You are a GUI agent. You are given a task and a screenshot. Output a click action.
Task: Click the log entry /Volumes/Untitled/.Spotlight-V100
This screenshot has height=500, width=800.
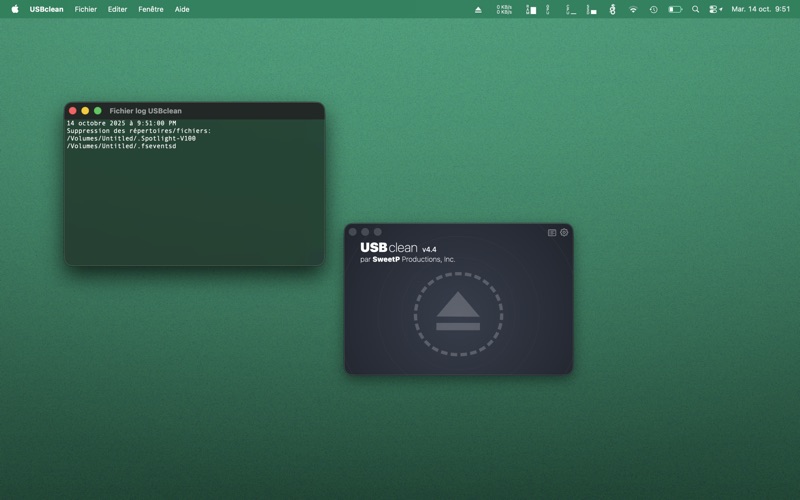131,138
